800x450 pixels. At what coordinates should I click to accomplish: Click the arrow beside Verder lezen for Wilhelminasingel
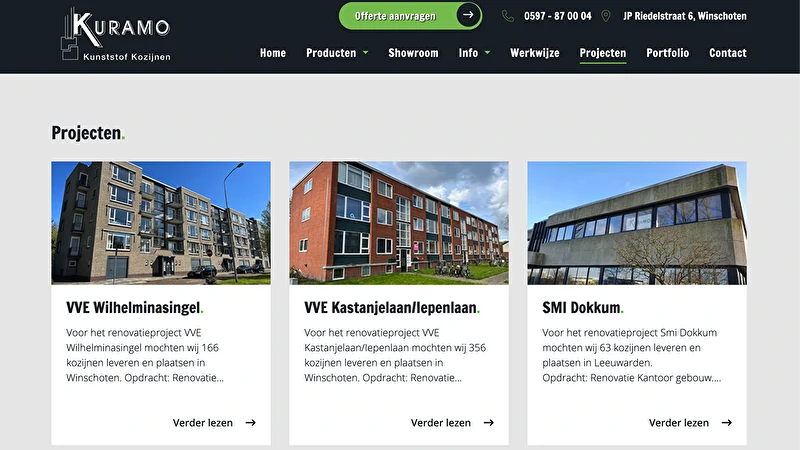click(x=251, y=422)
